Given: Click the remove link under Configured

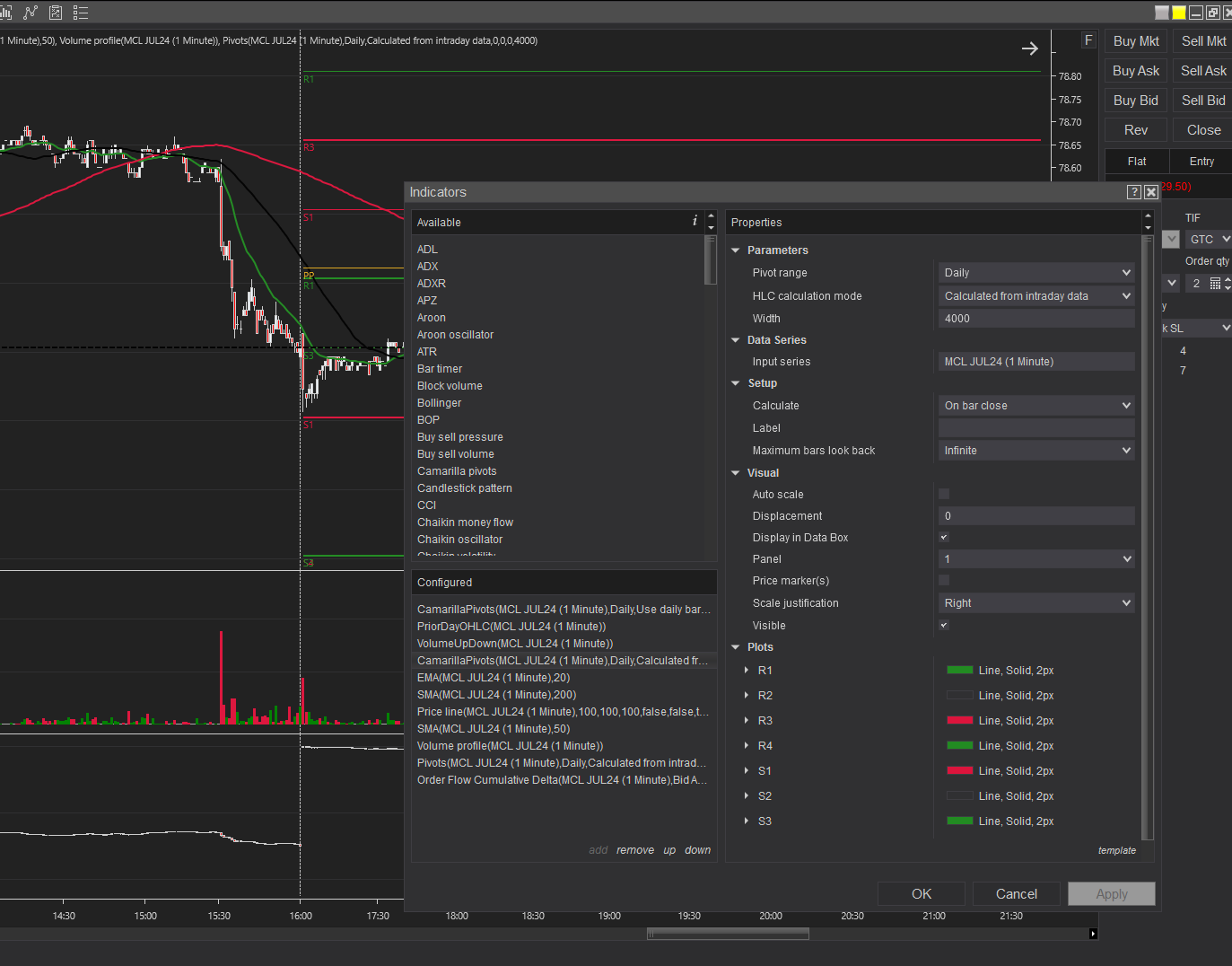Looking at the screenshot, I should click(635, 850).
